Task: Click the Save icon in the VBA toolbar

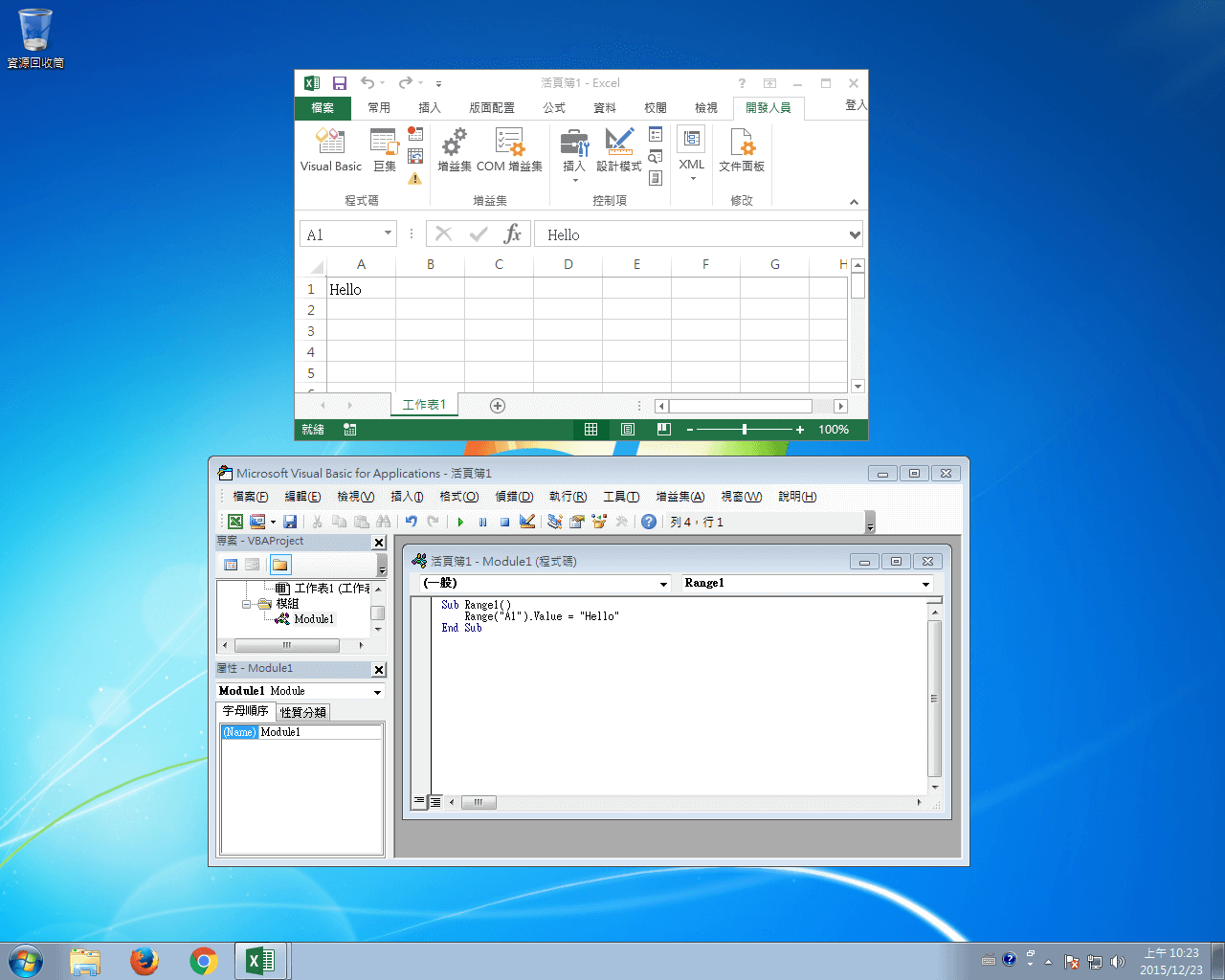Action: coord(290,522)
